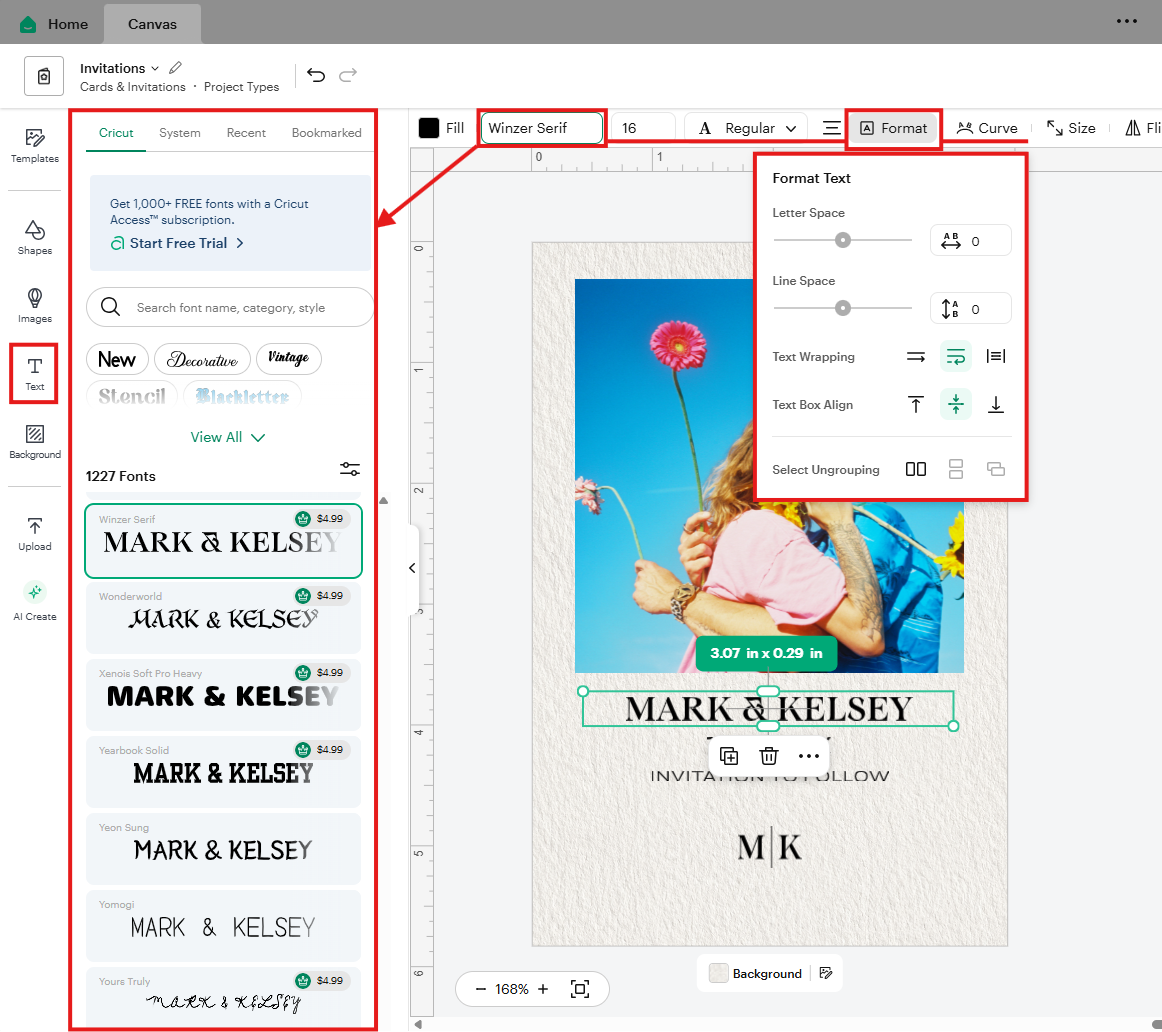Switch to the System fonts tab
The height and width of the screenshot is (1032, 1162).
point(179,133)
